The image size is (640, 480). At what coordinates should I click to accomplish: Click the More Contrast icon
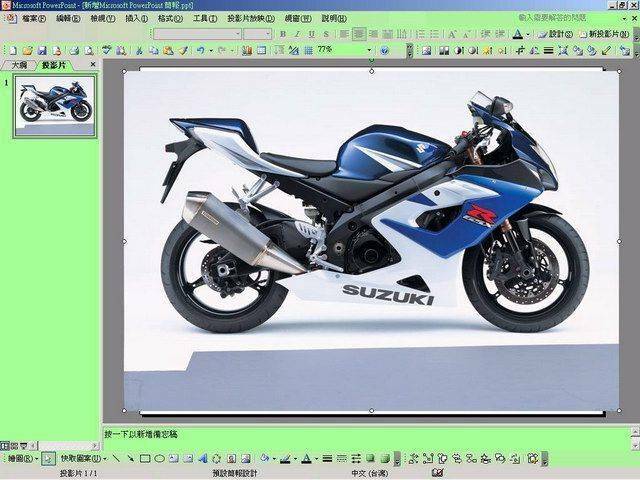coord(458,50)
